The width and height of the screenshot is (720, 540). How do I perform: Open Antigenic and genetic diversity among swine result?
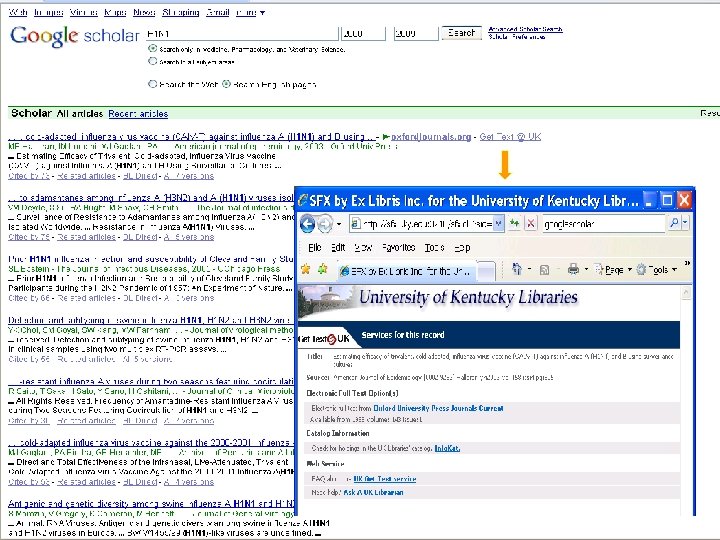pos(151,503)
